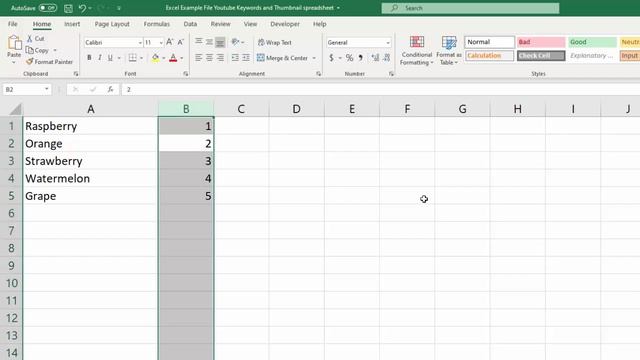The height and width of the screenshot is (360, 640).
Task: Select column C header
Action: pos(241,109)
